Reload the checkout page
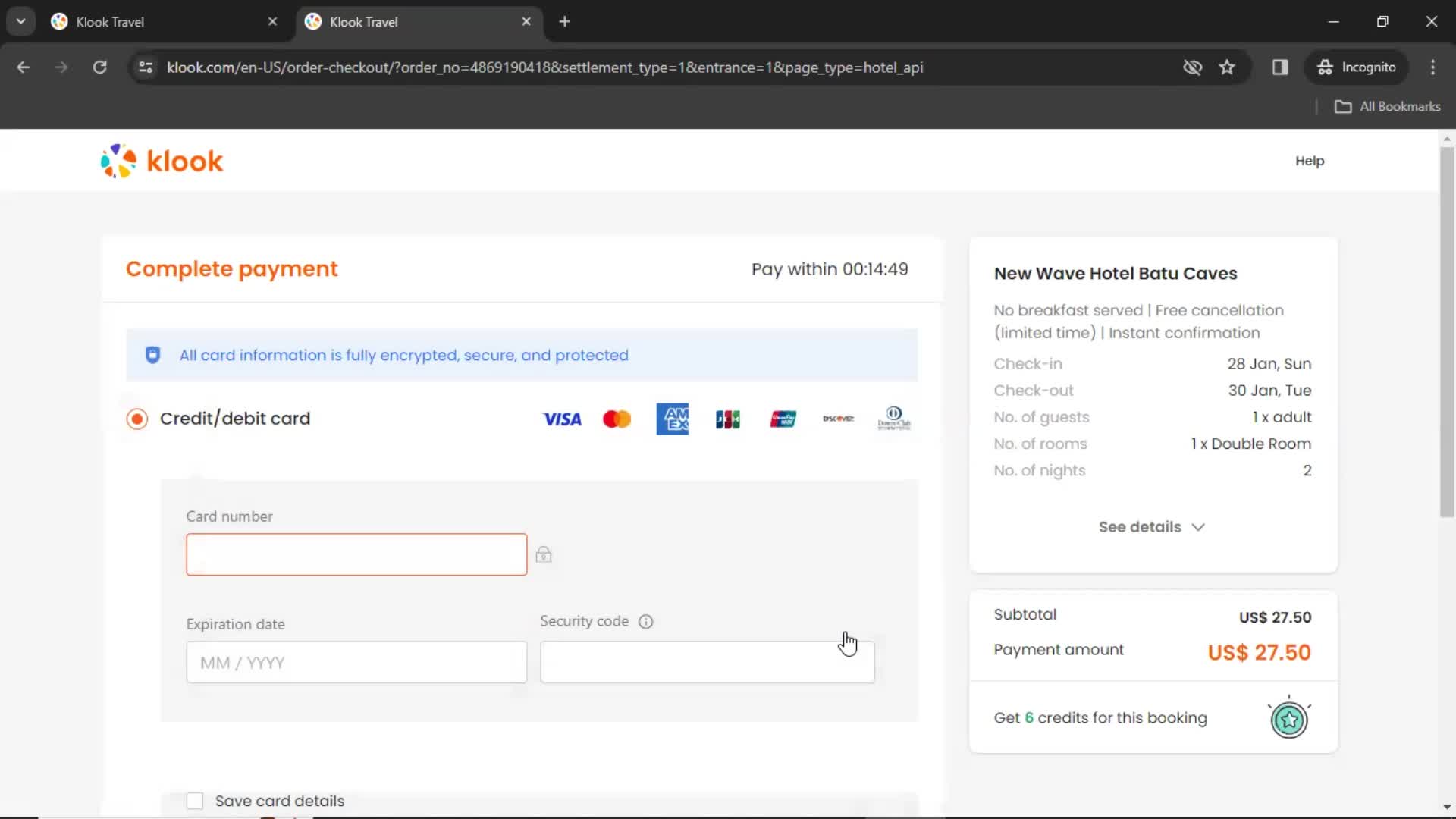This screenshot has width=1456, height=819. [99, 67]
